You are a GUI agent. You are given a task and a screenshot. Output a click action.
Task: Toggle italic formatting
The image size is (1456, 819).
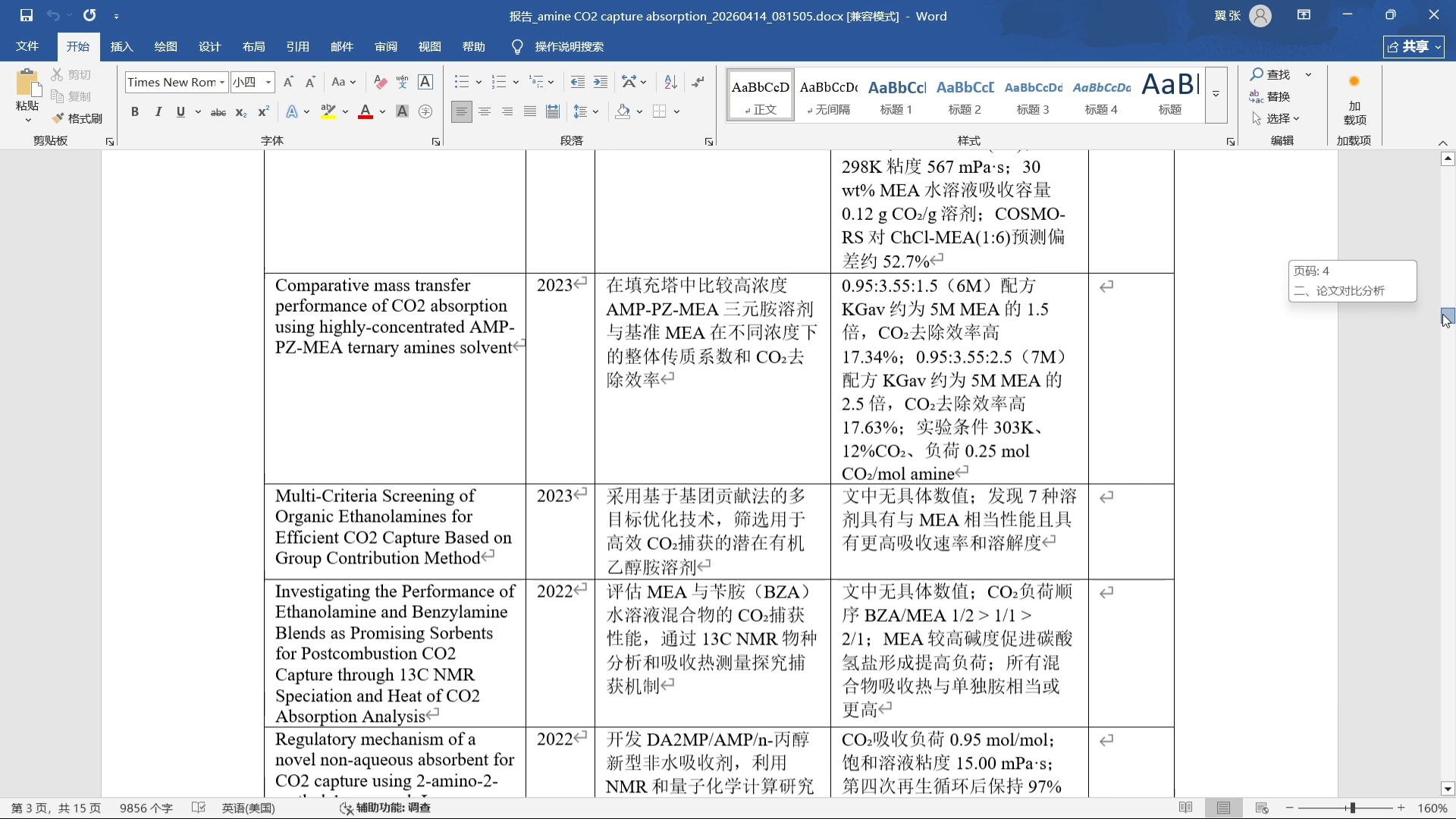158,112
